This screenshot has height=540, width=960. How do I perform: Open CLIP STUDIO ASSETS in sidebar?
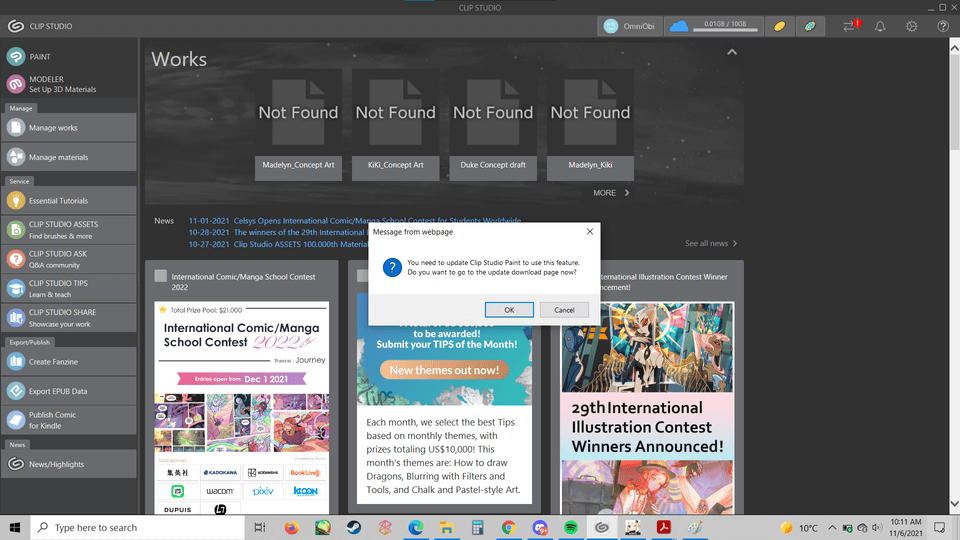click(x=68, y=230)
